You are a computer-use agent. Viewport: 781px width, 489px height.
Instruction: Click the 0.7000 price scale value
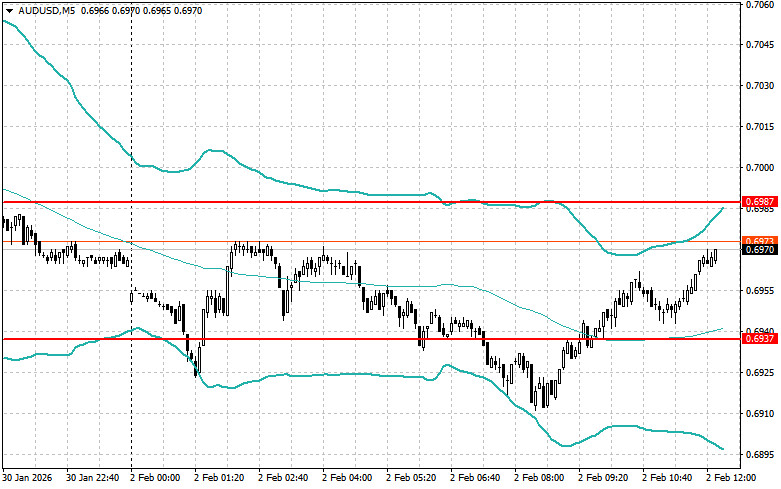coord(760,168)
